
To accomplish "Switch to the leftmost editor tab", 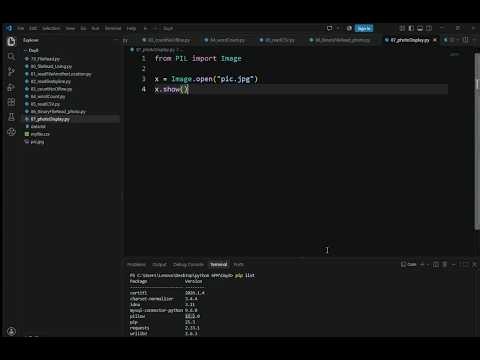I will pos(126,40).
